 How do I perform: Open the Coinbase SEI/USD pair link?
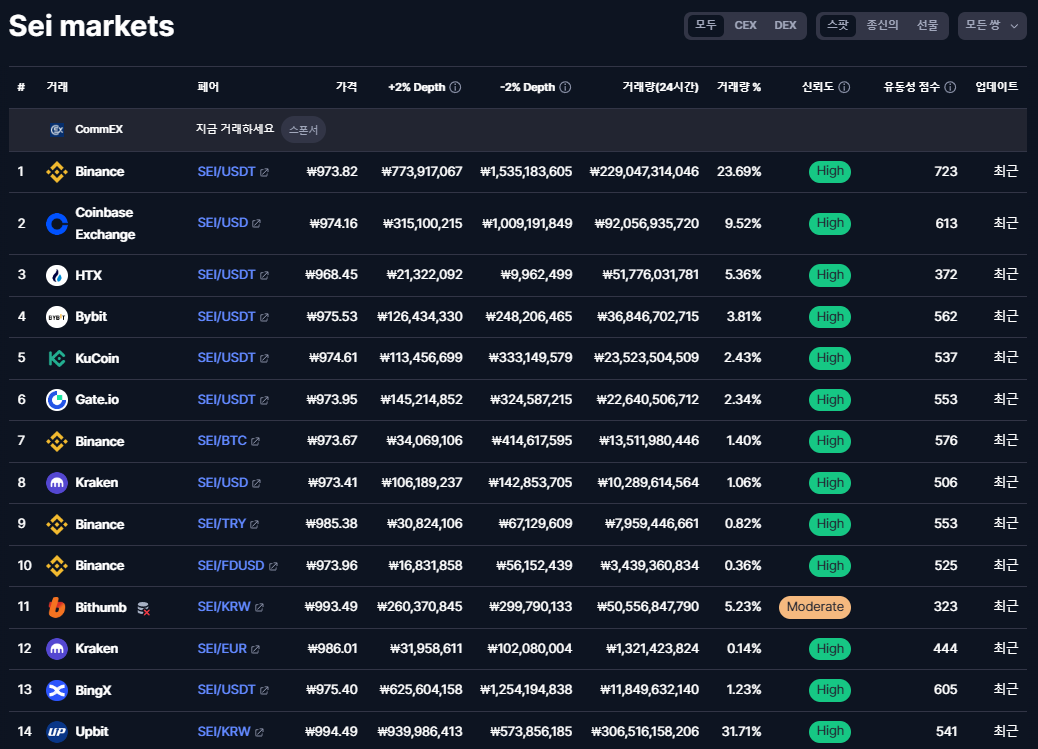pyautogui.click(x=222, y=223)
